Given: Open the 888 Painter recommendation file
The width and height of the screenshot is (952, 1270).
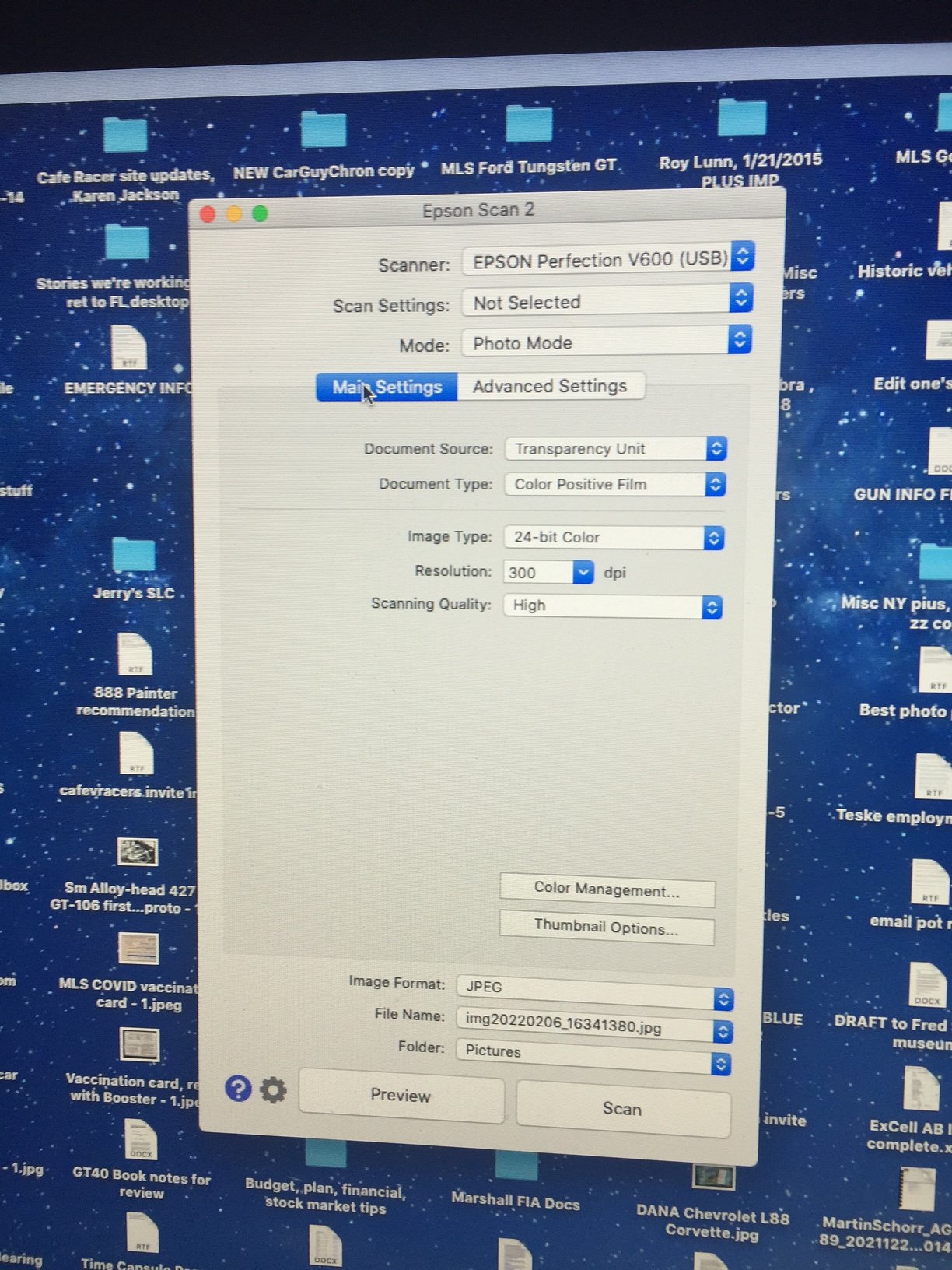Looking at the screenshot, I should pos(135,655).
